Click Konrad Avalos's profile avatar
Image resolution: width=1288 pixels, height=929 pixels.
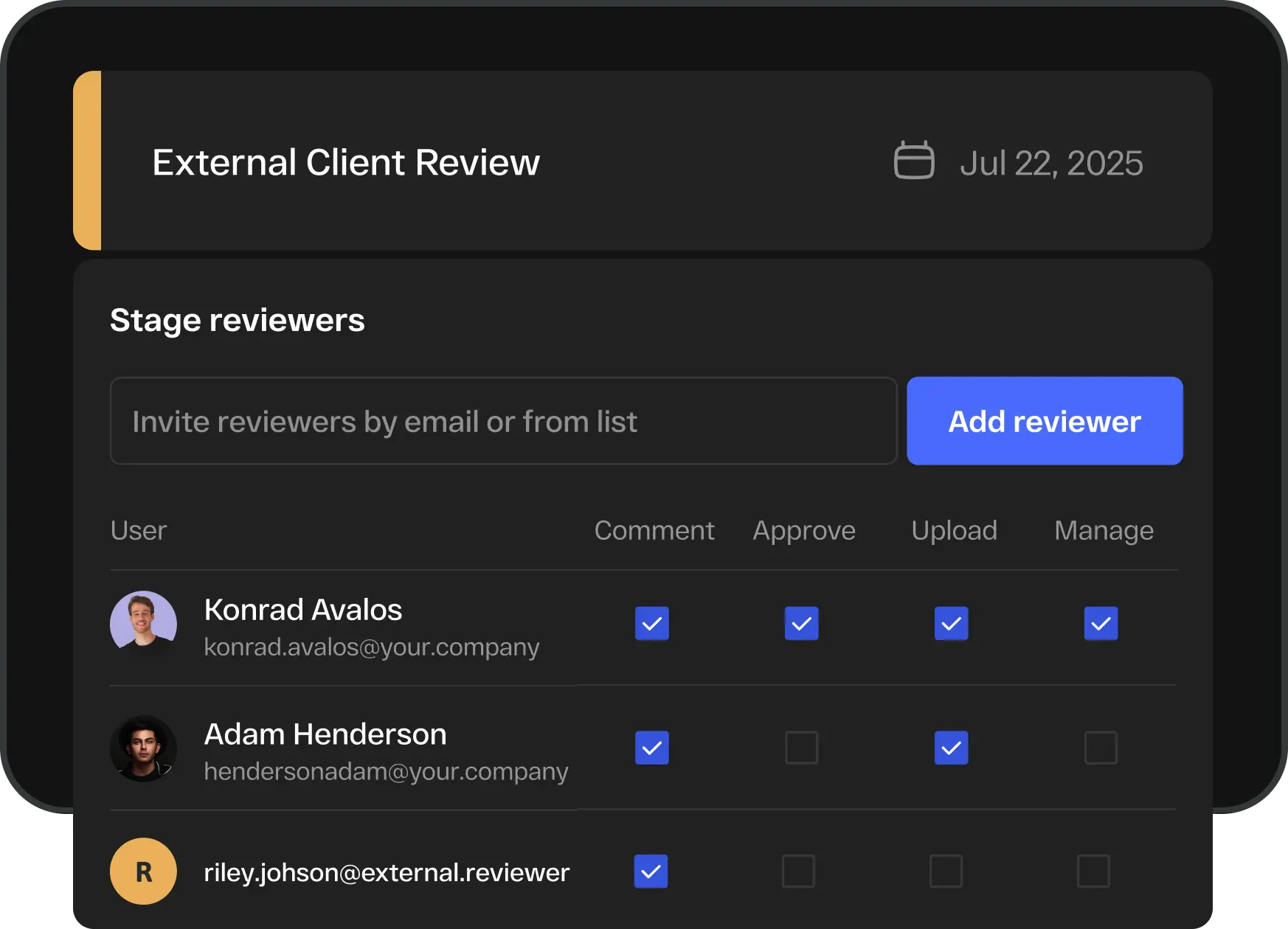pyautogui.click(x=143, y=624)
